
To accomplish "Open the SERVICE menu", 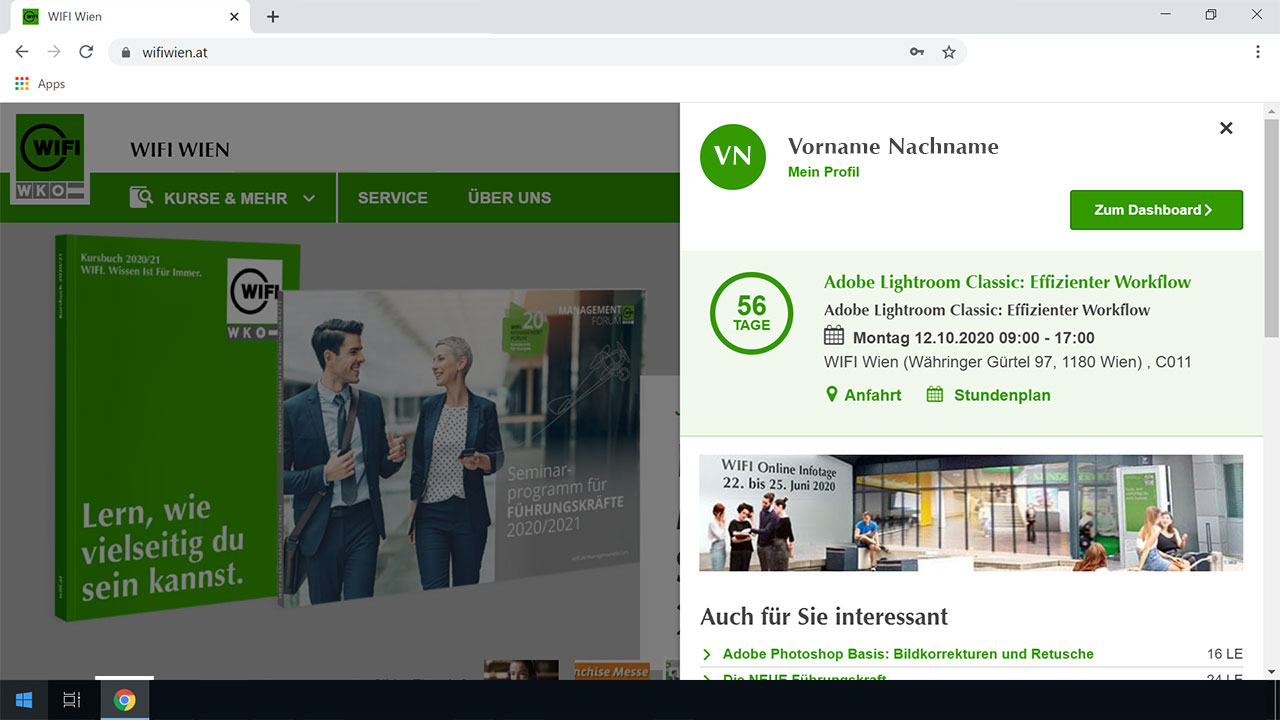I will (393, 198).
